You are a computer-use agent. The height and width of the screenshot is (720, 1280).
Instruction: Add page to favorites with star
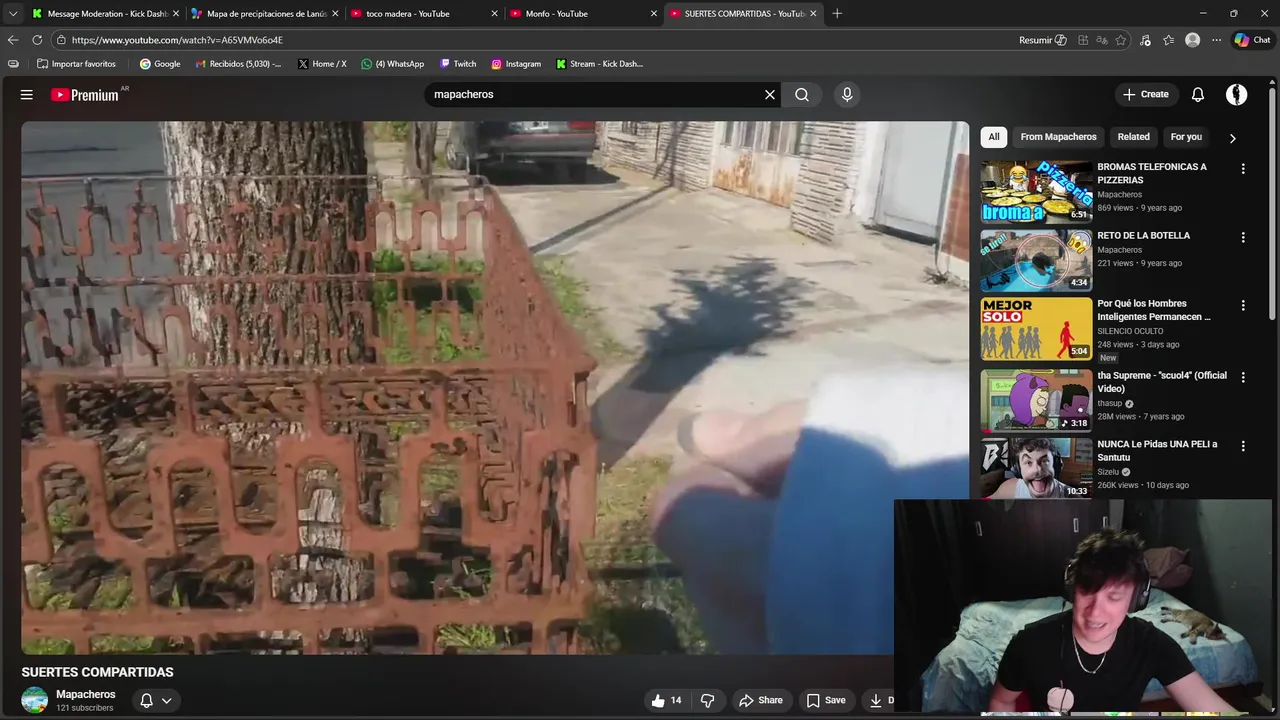(x=1121, y=40)
